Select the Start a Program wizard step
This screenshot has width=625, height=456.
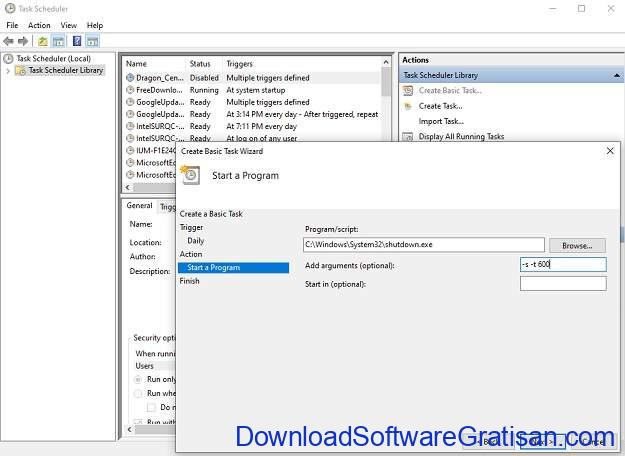(234, 267)
